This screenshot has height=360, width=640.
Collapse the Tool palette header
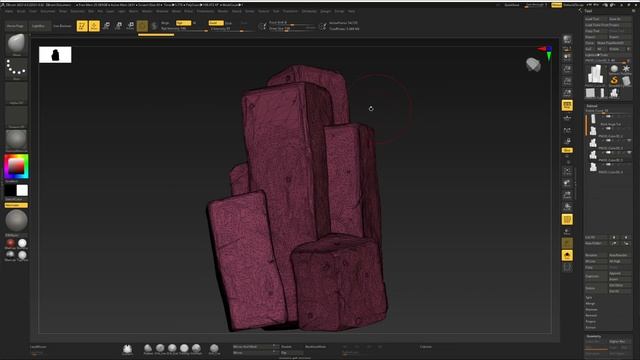tap(589, 11)
